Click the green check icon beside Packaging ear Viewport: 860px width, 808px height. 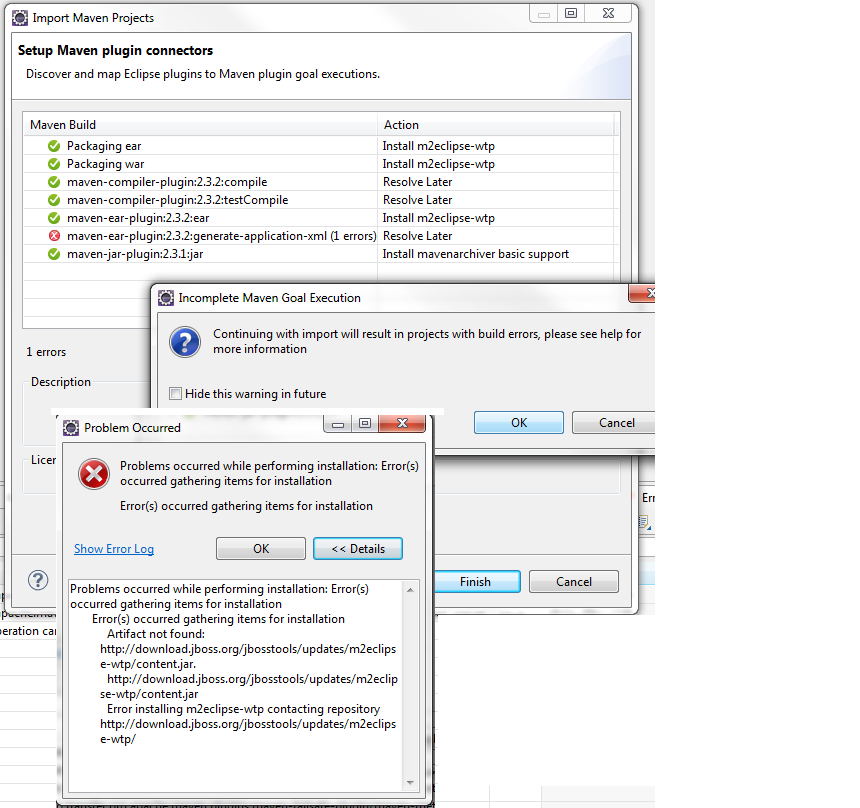coord(54,146)
